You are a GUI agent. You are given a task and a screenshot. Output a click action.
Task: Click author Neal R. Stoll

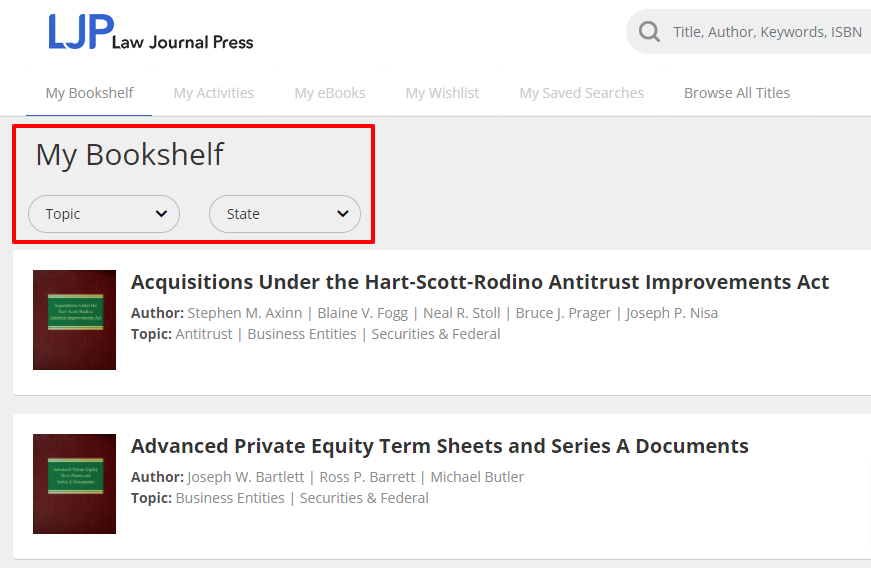tap(461, 313)
